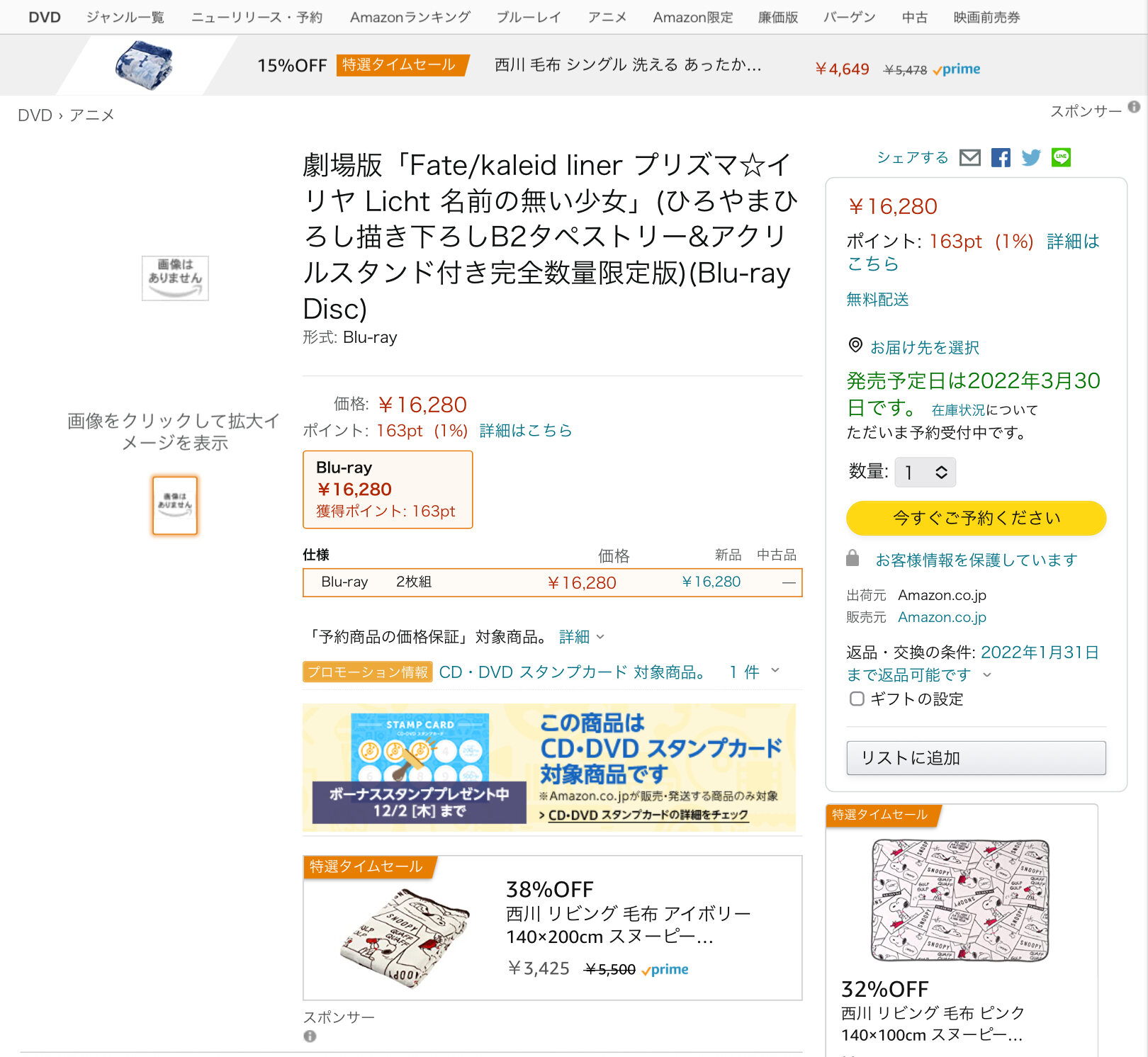1148x1057 pixels.
Task: Click シェアする link
Action: [913, 157]
